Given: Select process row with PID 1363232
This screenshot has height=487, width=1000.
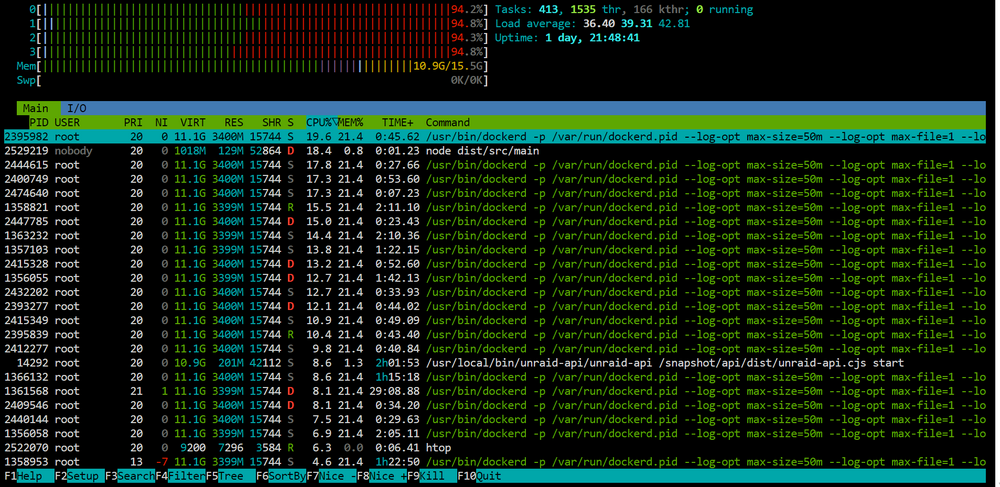Looking at the screenshot, I should coord(496,236).
